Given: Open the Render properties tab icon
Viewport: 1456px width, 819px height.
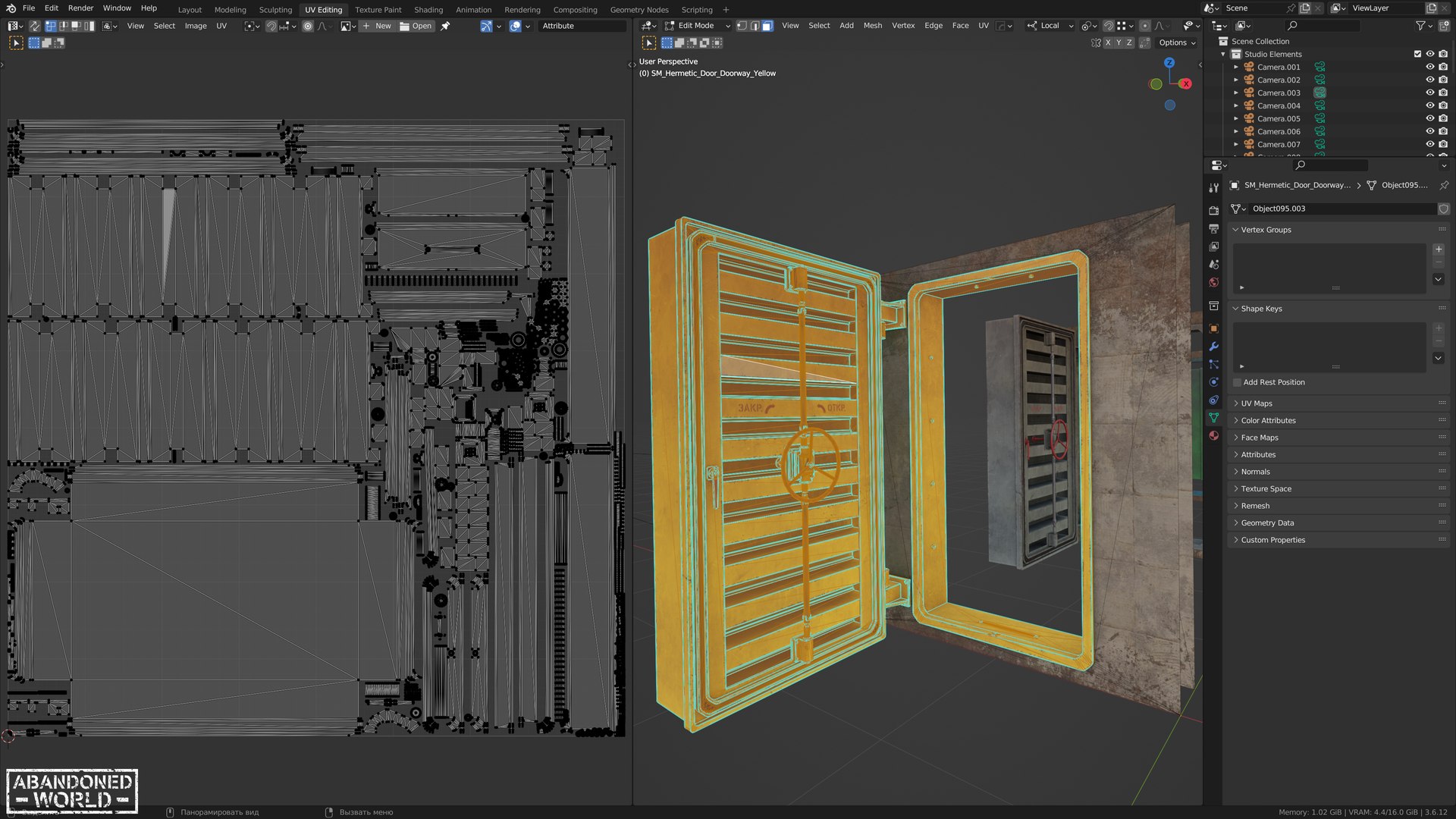Looking at the screenshot, I should click(1213, 210).
